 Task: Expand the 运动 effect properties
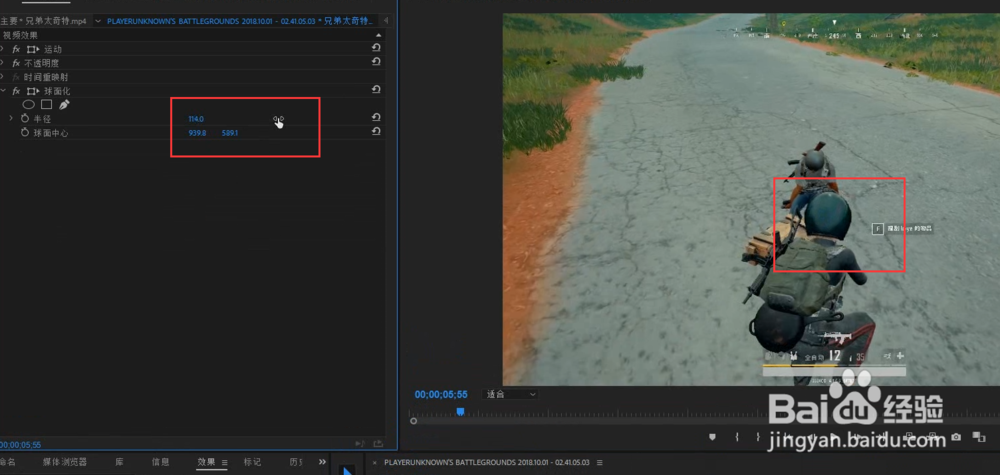(x=3, y=49)
